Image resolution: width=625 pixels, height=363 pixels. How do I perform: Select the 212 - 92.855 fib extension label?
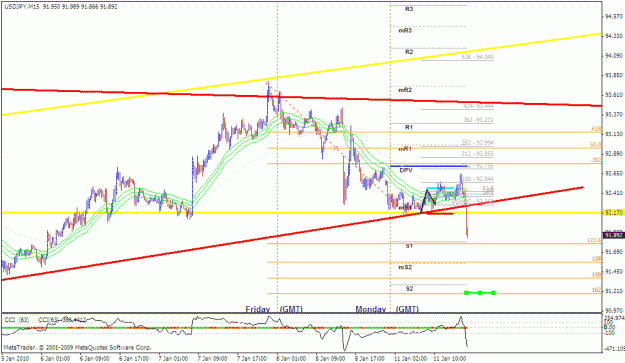478,154
